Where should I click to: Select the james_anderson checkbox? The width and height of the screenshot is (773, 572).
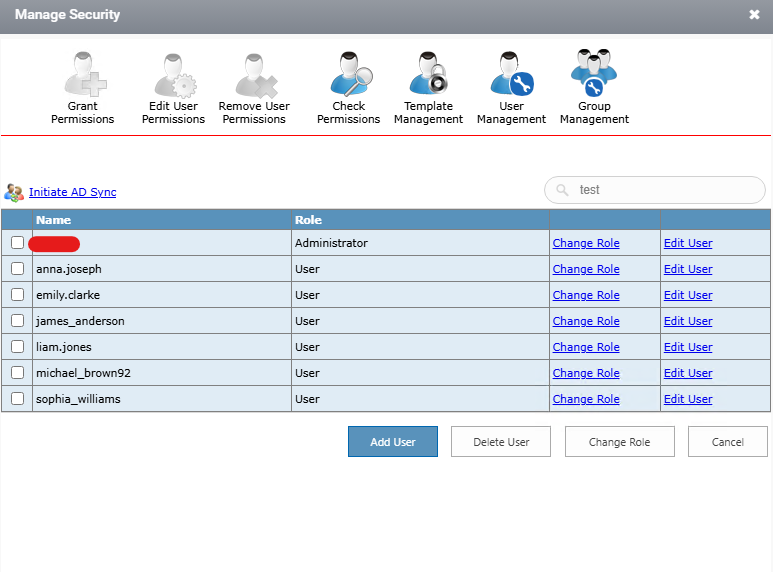point(17,321)
